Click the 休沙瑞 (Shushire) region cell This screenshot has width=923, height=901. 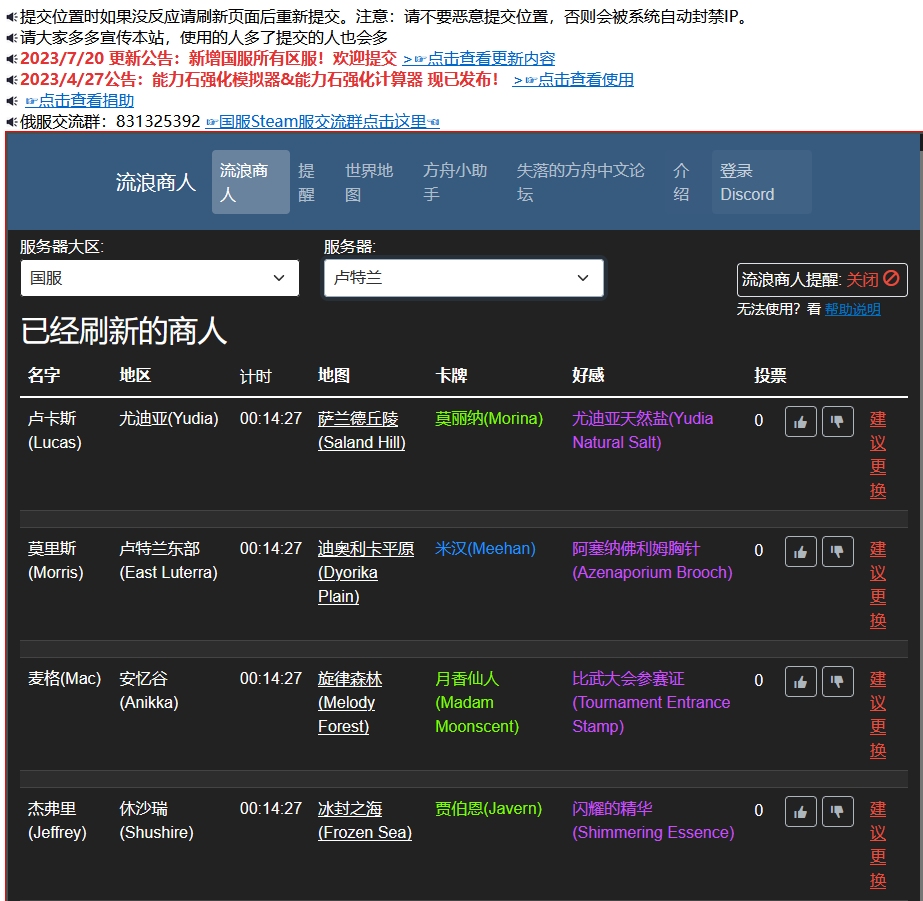coord(156,820)
